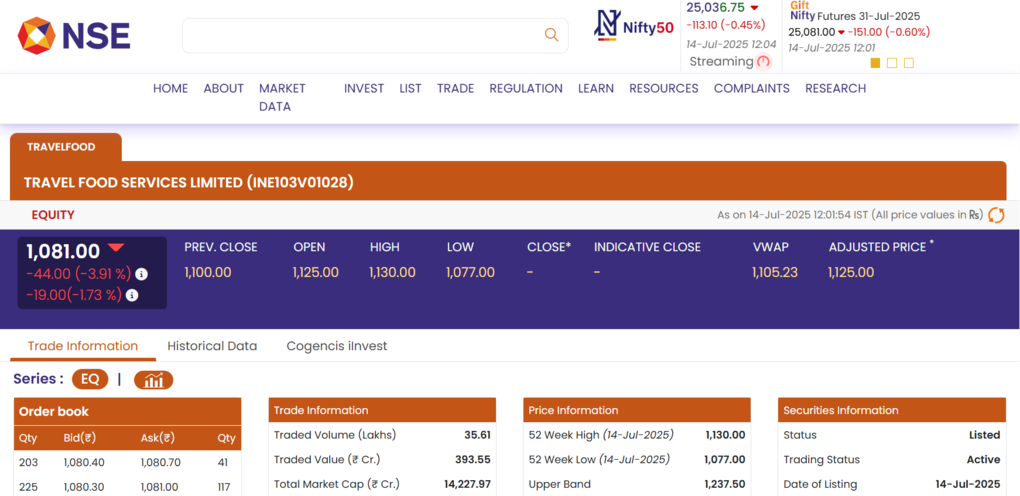Open the RESOURCES menu
Image resolution: width=1020 pixels, height=496 pixels.
(664, 89)
